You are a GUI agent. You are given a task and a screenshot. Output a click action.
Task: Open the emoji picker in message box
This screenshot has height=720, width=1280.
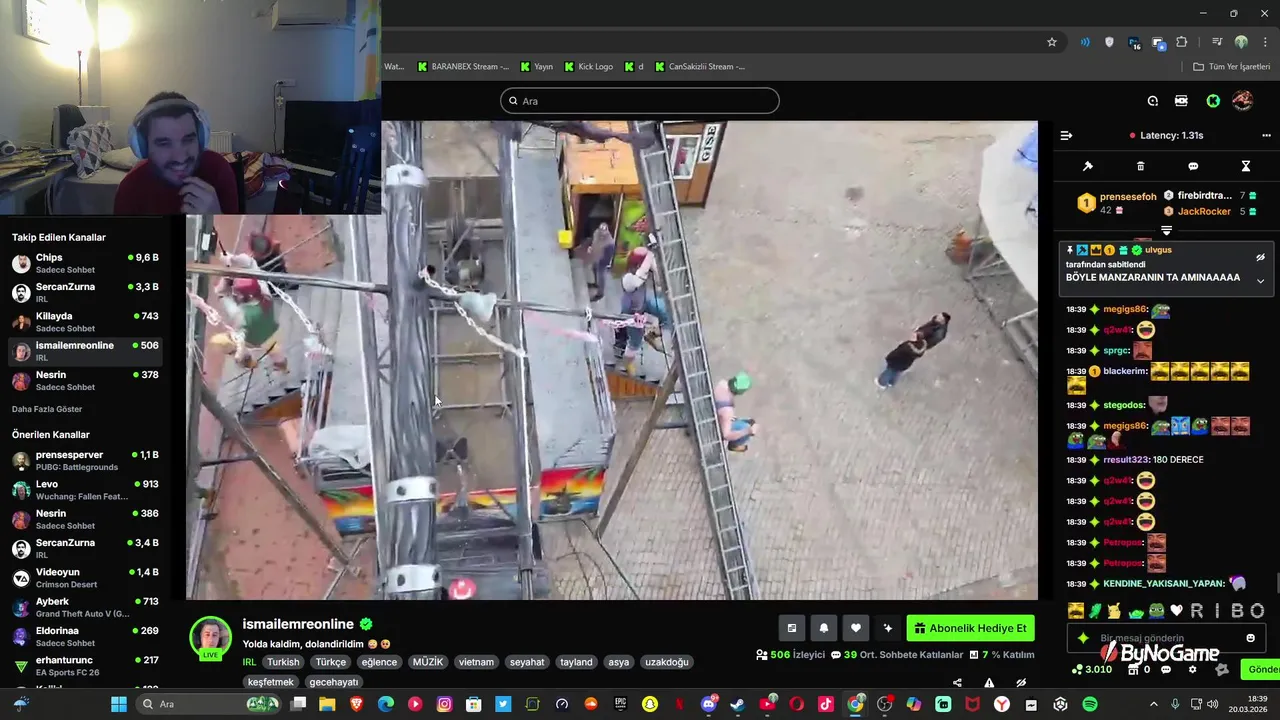pos(1250,638)
